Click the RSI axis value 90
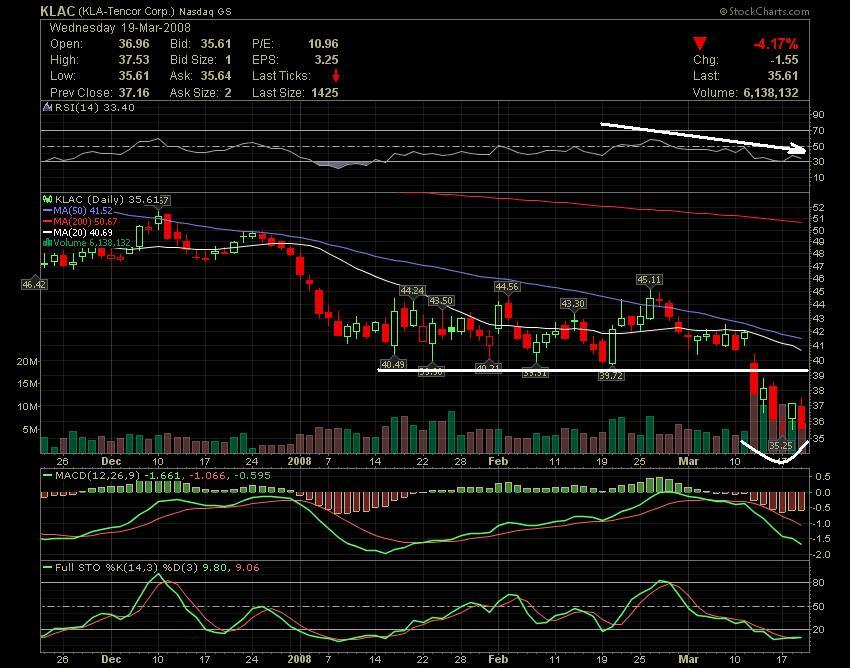Viewport: 850px width, 668px height. pos(818,114)
